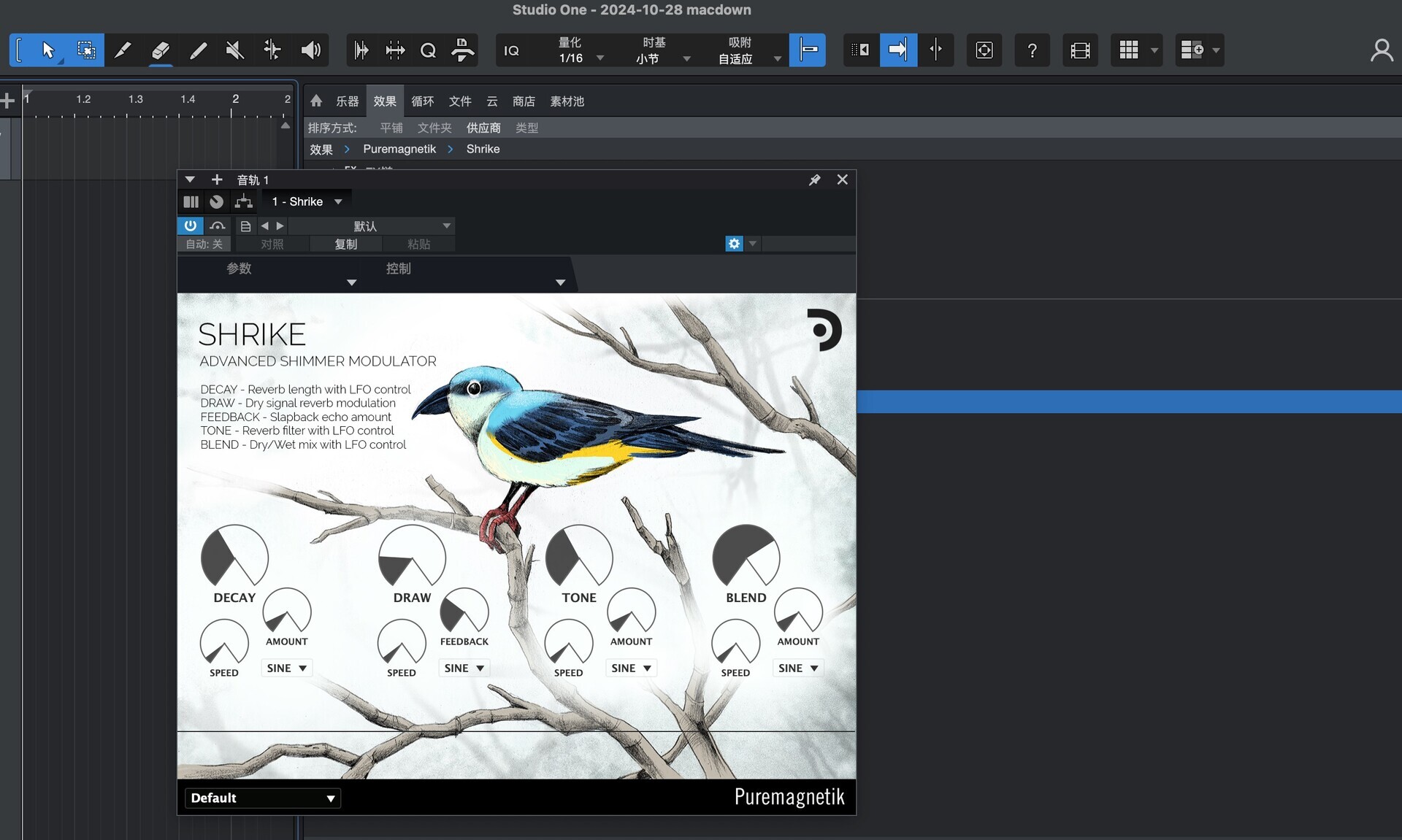Image resolution: width=1402 pixels, height=840 pixels.
Task: Sort browser by 类型
Action: coord(526,128)
